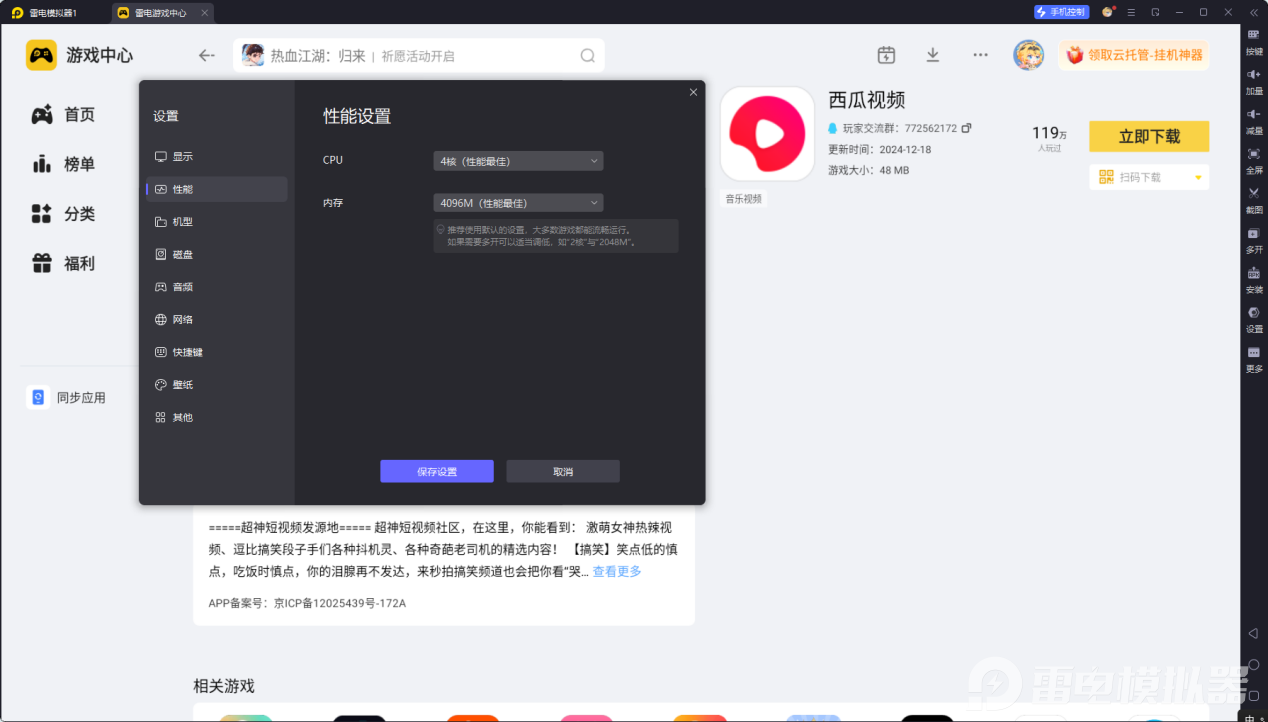The image size is (1268, 722).
Task: Tap the Android home circle button
Action: coord(1253,665)
